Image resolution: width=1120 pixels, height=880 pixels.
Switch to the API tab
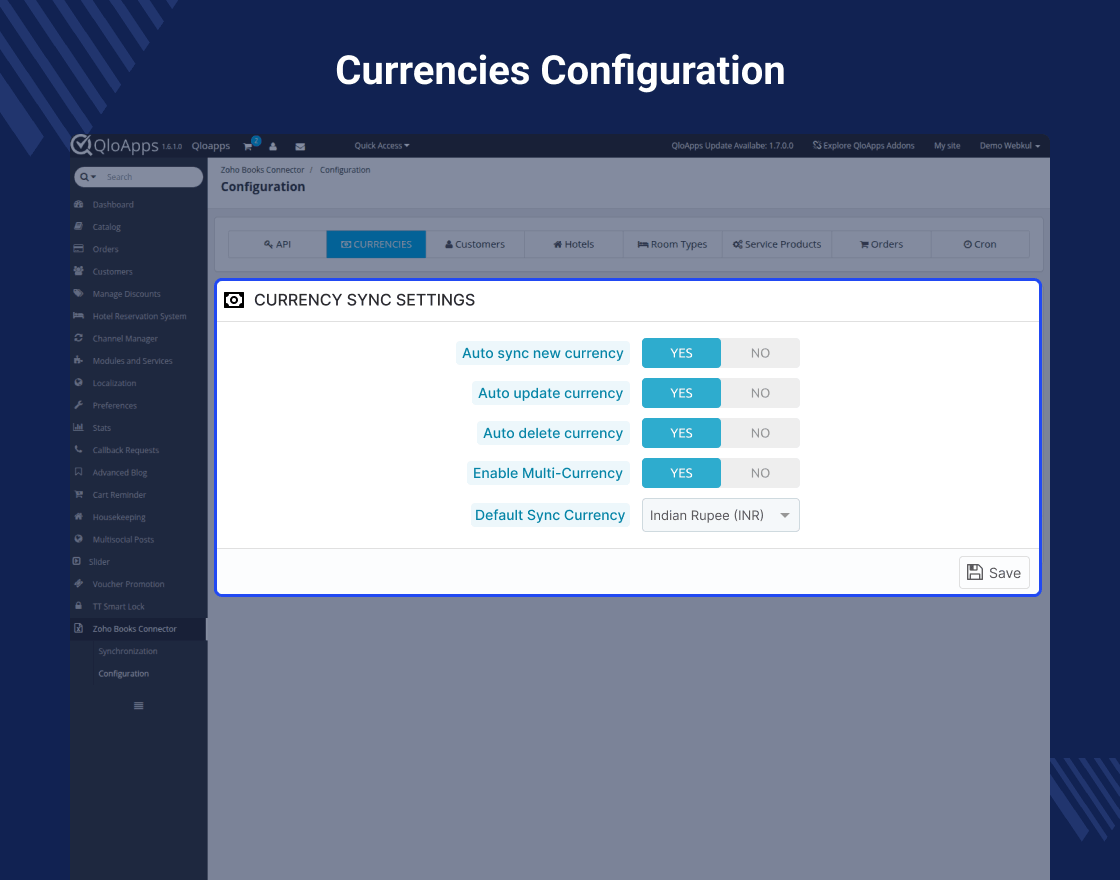tap(277, 244)
